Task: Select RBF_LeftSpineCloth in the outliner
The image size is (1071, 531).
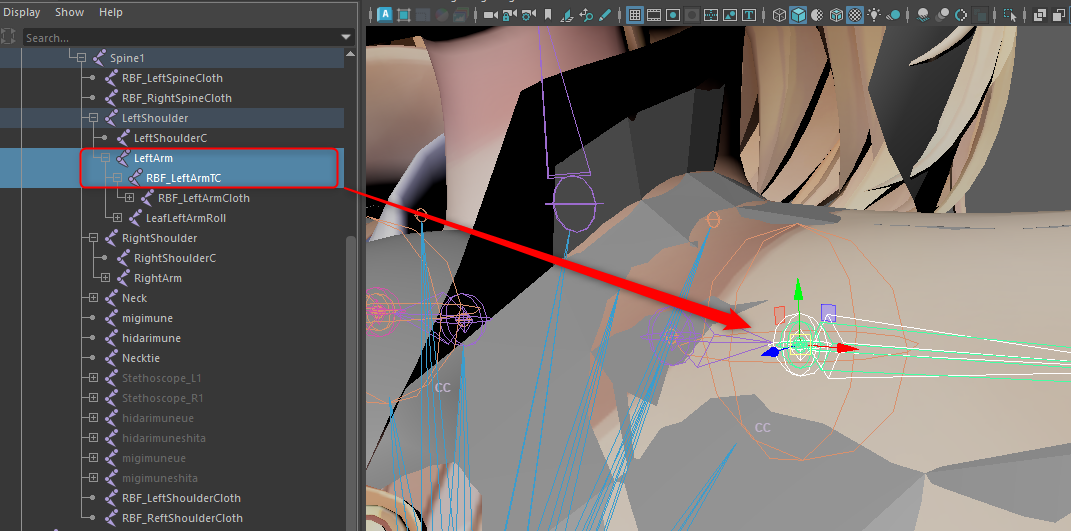Action: click(x=172, y=78)
